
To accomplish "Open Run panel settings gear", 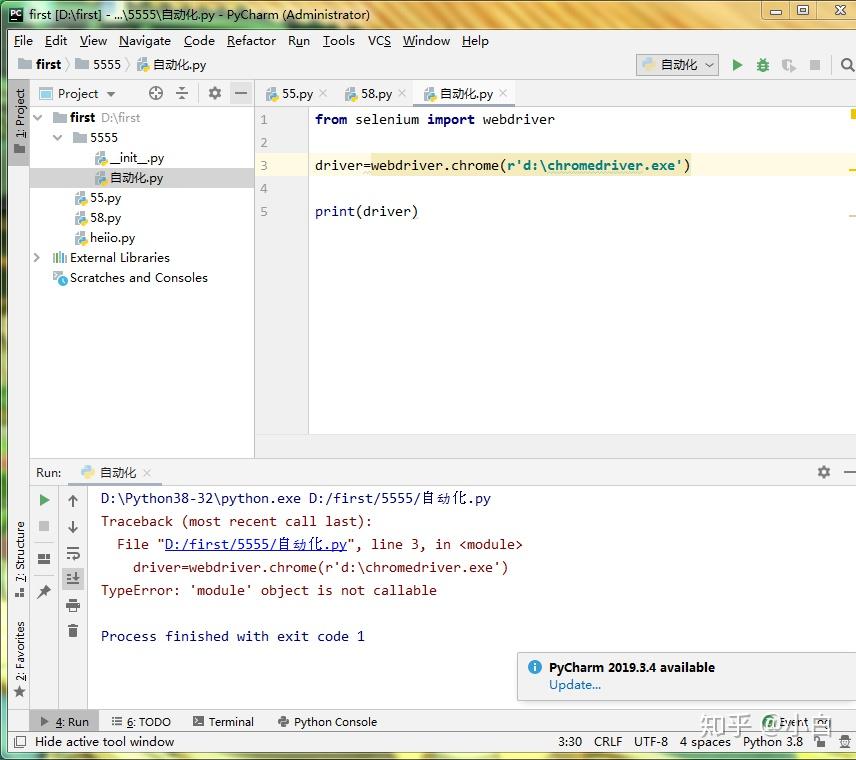I will pyautogui.click(x=824, y=472).
